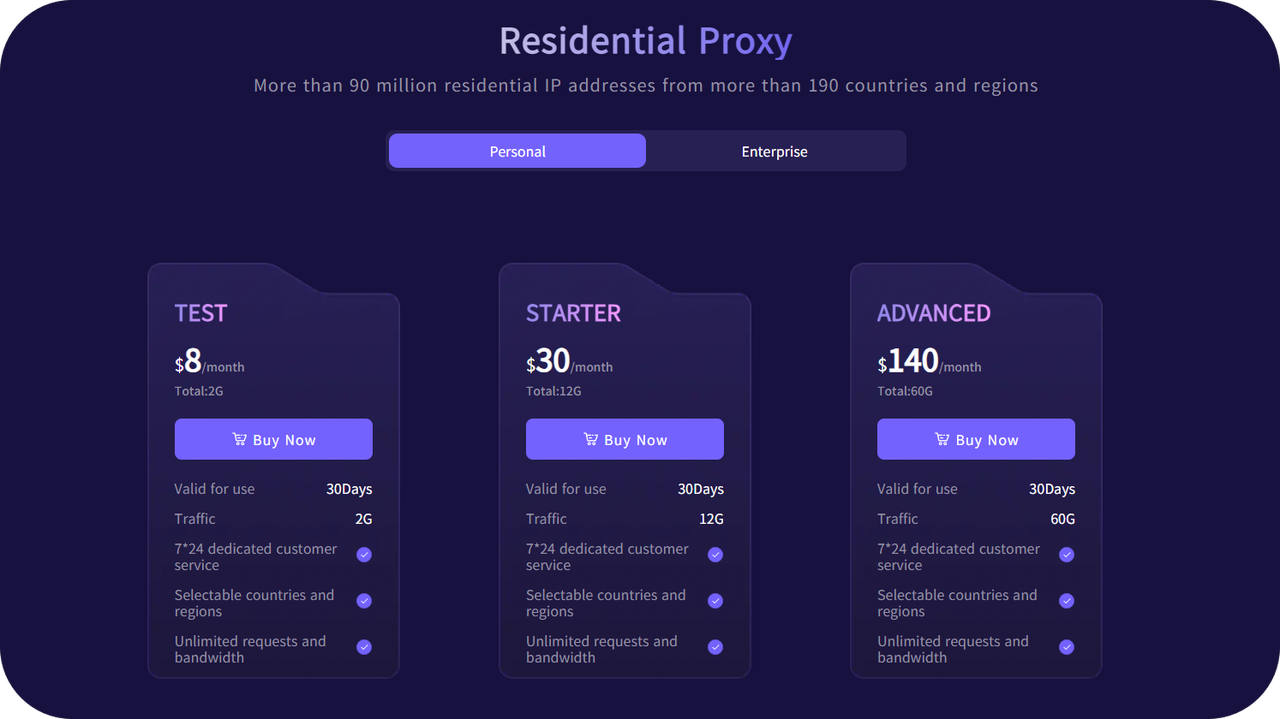Click ADVANCED plan unlimited requests checkmark
The width and height of the screenshot is (1280, 719).
click(x=1067, y=647)
